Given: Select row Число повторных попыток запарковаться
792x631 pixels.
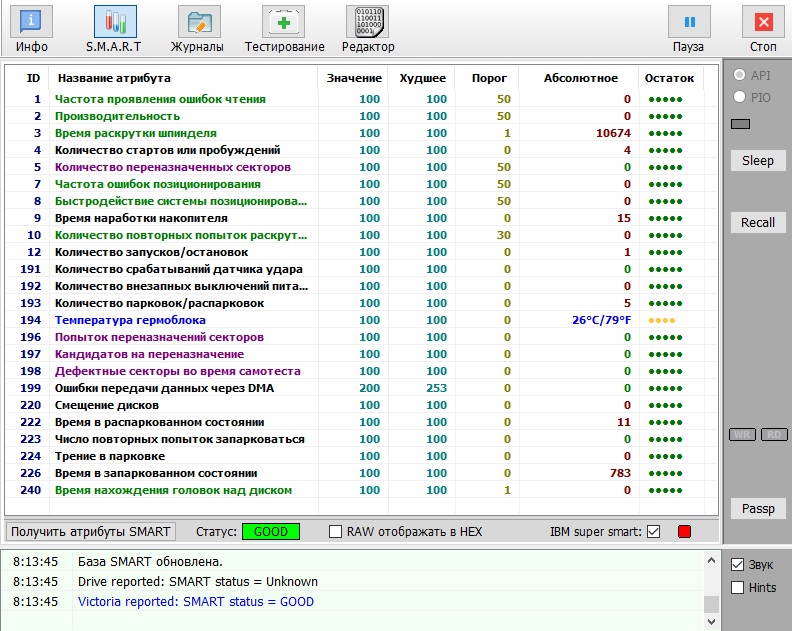Looking at the screenshot, I should (x=361, y=439).
